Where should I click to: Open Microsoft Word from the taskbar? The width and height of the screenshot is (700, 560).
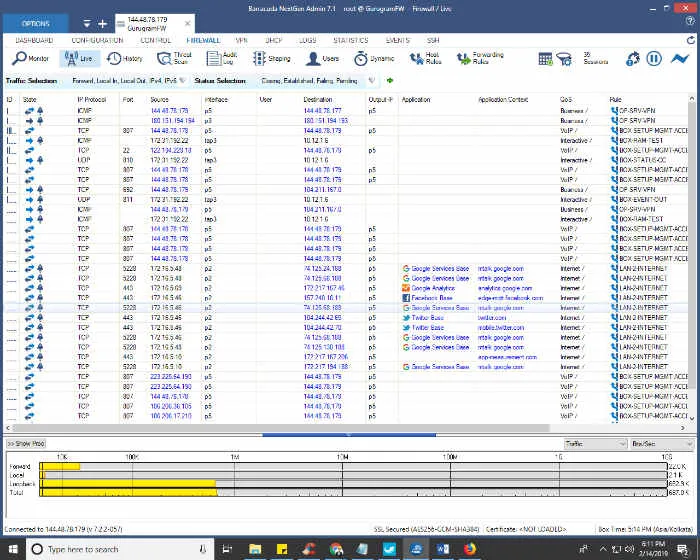pyautogui.click(x=443, y=549)
